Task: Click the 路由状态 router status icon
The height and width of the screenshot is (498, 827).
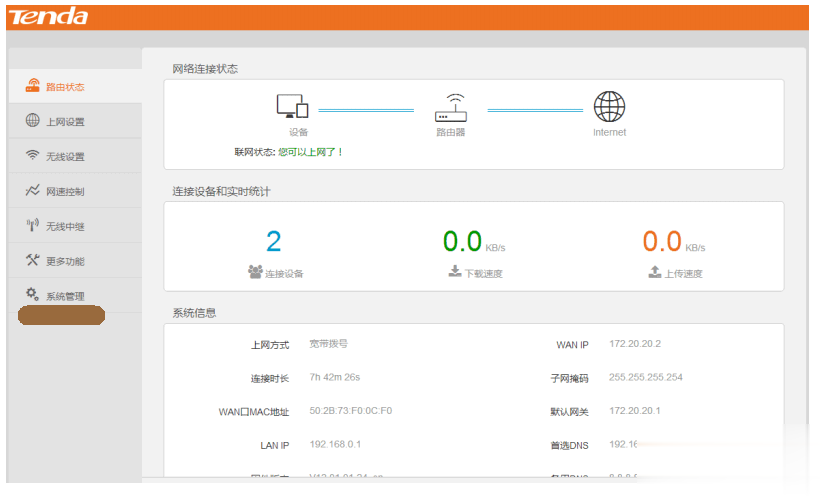Action: click(33, 85)
